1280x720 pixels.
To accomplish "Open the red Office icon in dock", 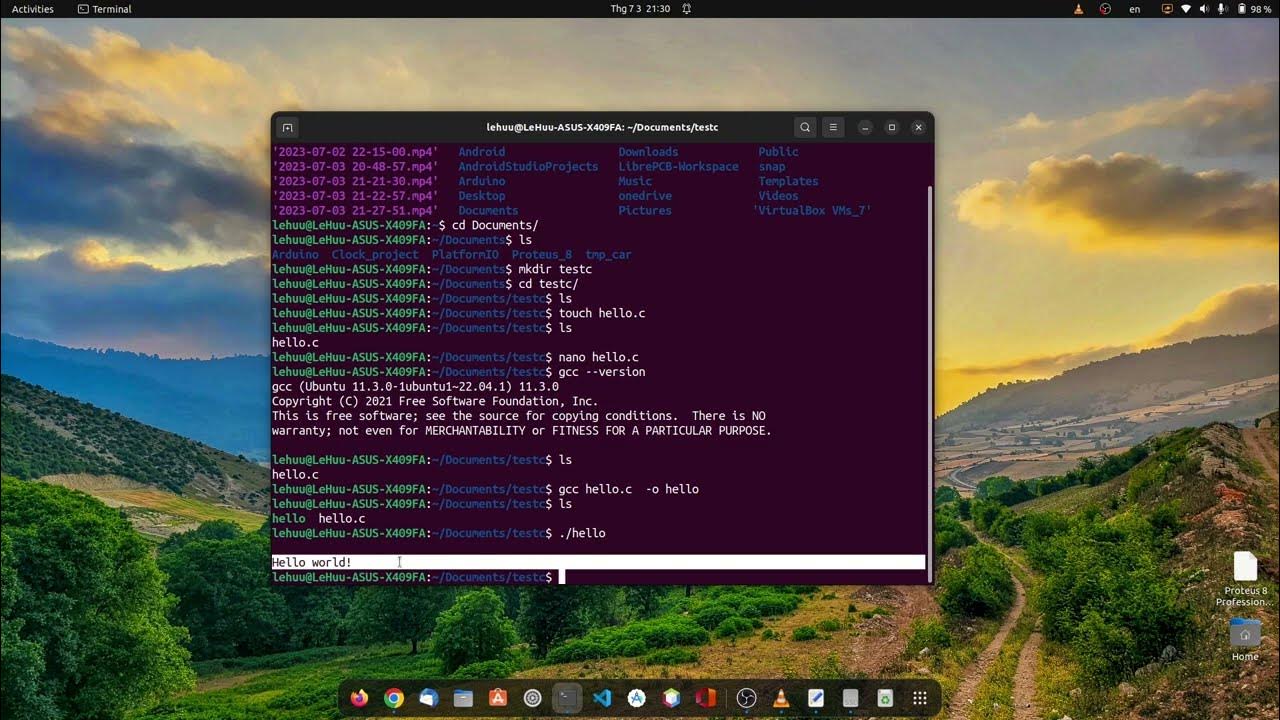I will tap(705, 698).
